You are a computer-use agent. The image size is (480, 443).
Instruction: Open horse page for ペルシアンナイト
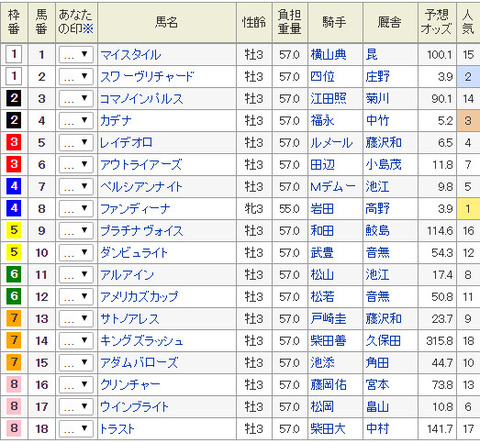141,187
